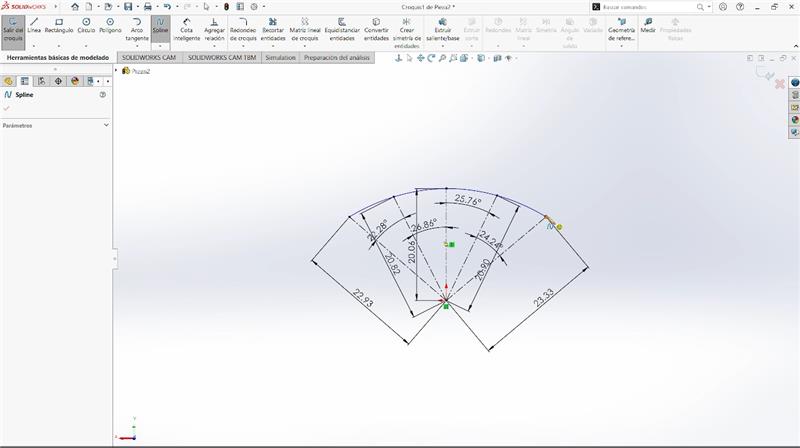This screenshot has width=800, height=448.
Task: Expand the Arco tangente dropdown arrow
Action: tap(137, 46)
